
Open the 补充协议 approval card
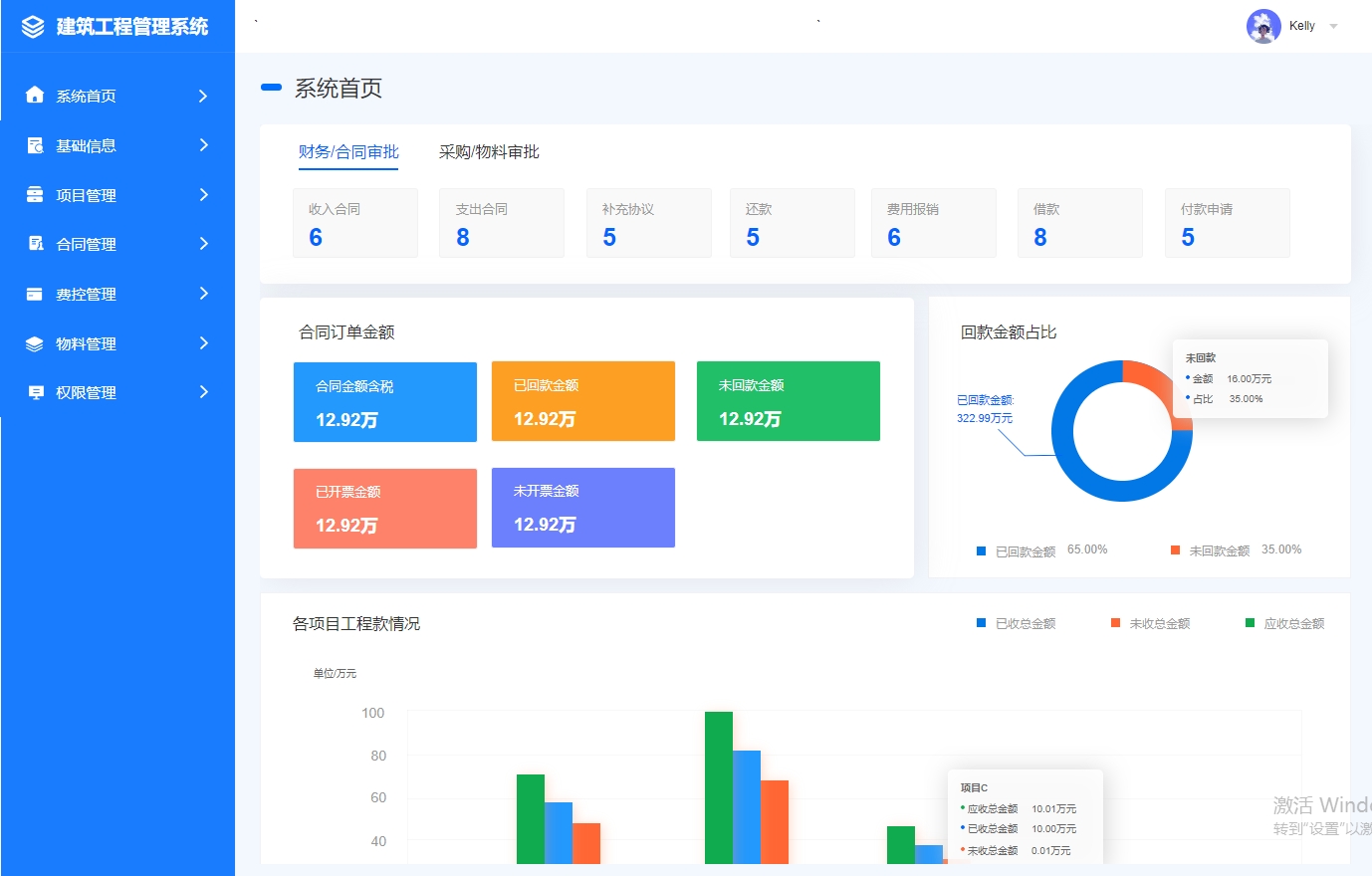pos(649,223)
